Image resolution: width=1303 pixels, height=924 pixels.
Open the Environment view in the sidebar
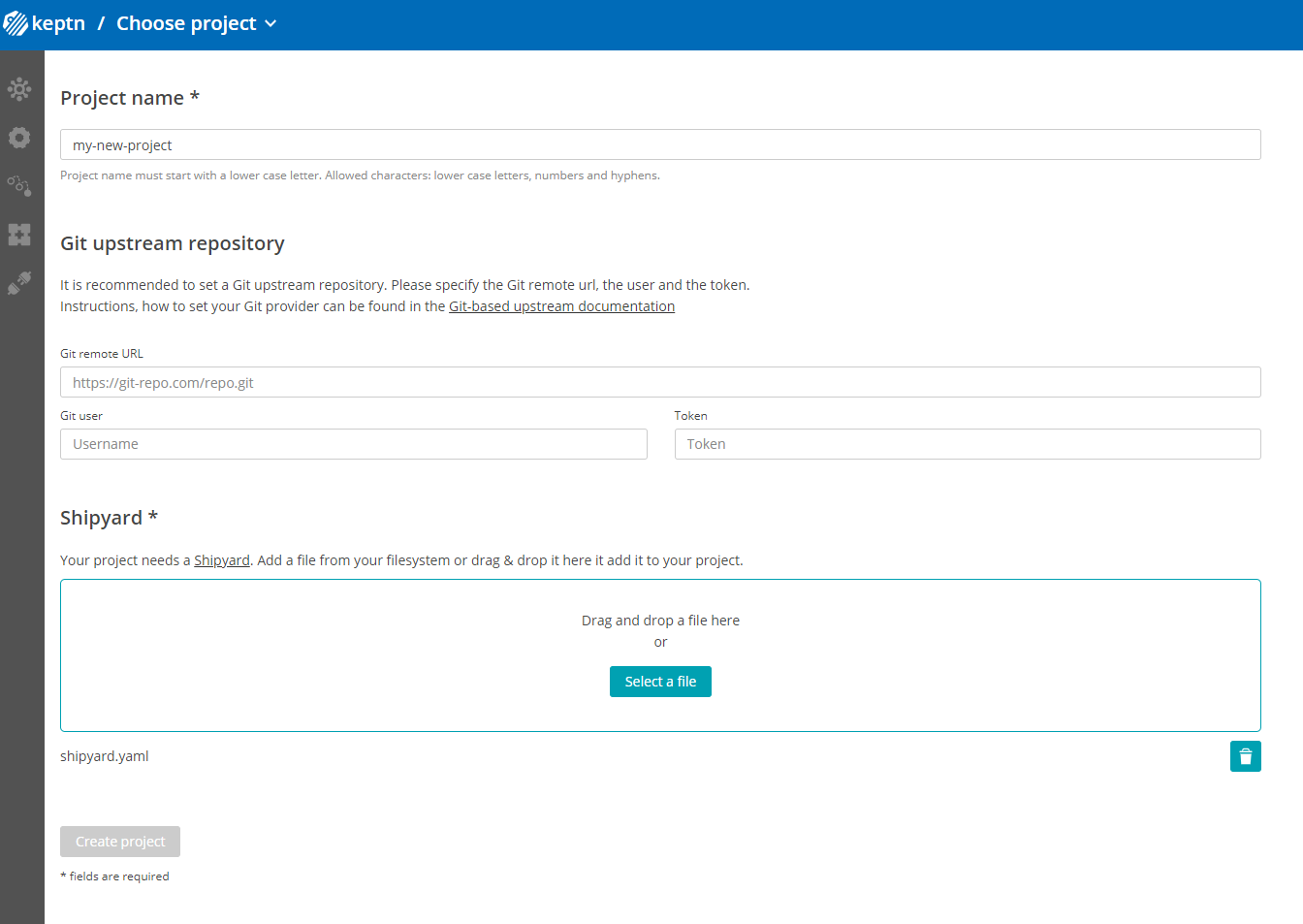pyautogui.click(x=19, y=88)
